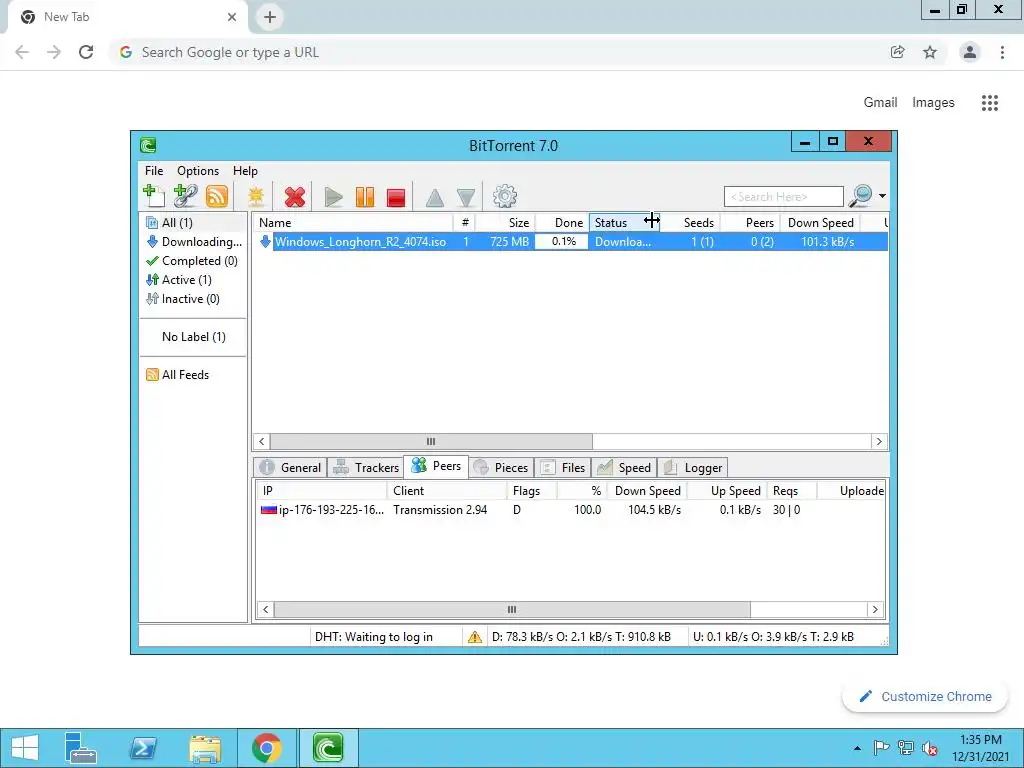Click the Search Here input field
Screen dimensions: 1024x768
(783, 197)
